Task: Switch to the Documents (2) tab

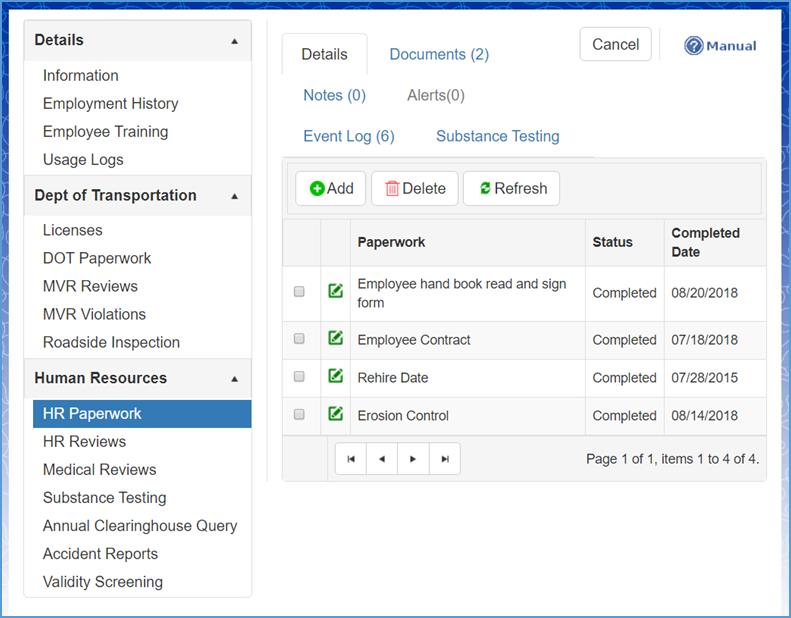Action: 439,54
